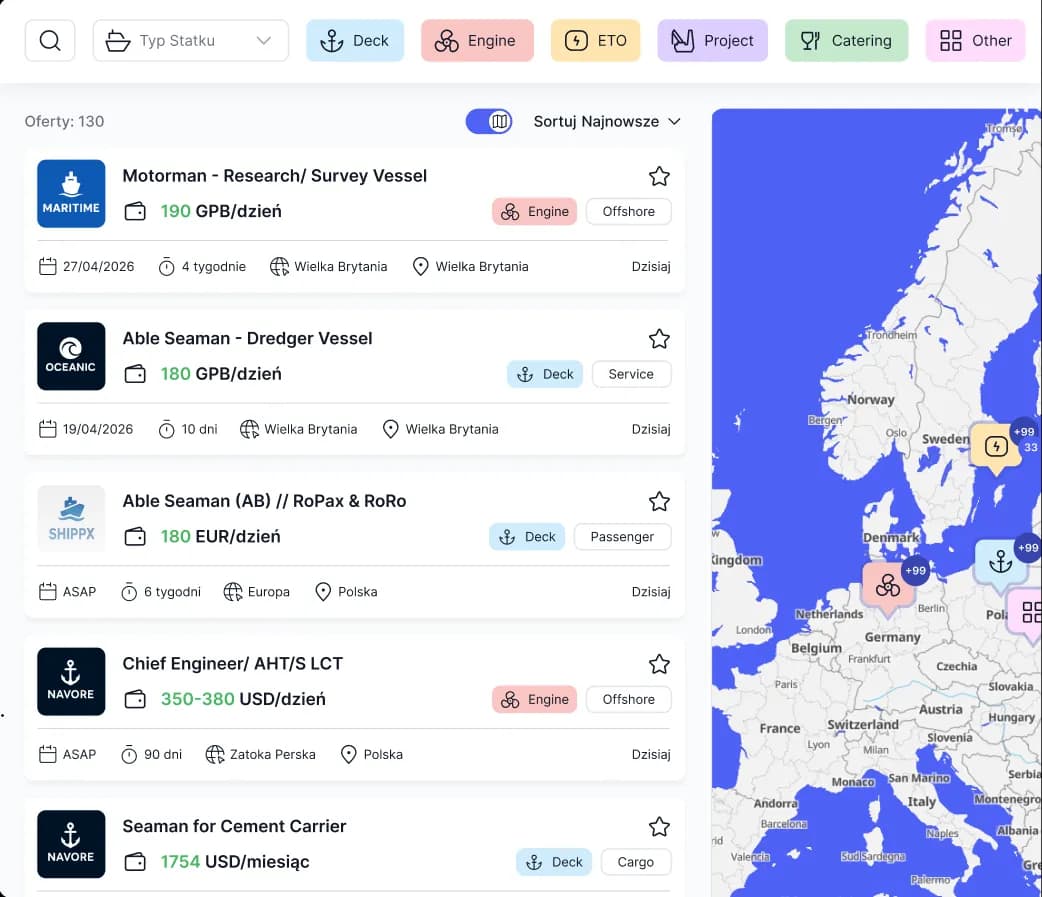Image resolution: width=1042 pixels, height=897 pixels.
Task: Open Motorman - Research/ Survey Vessel title
Action: coord(274,176)
